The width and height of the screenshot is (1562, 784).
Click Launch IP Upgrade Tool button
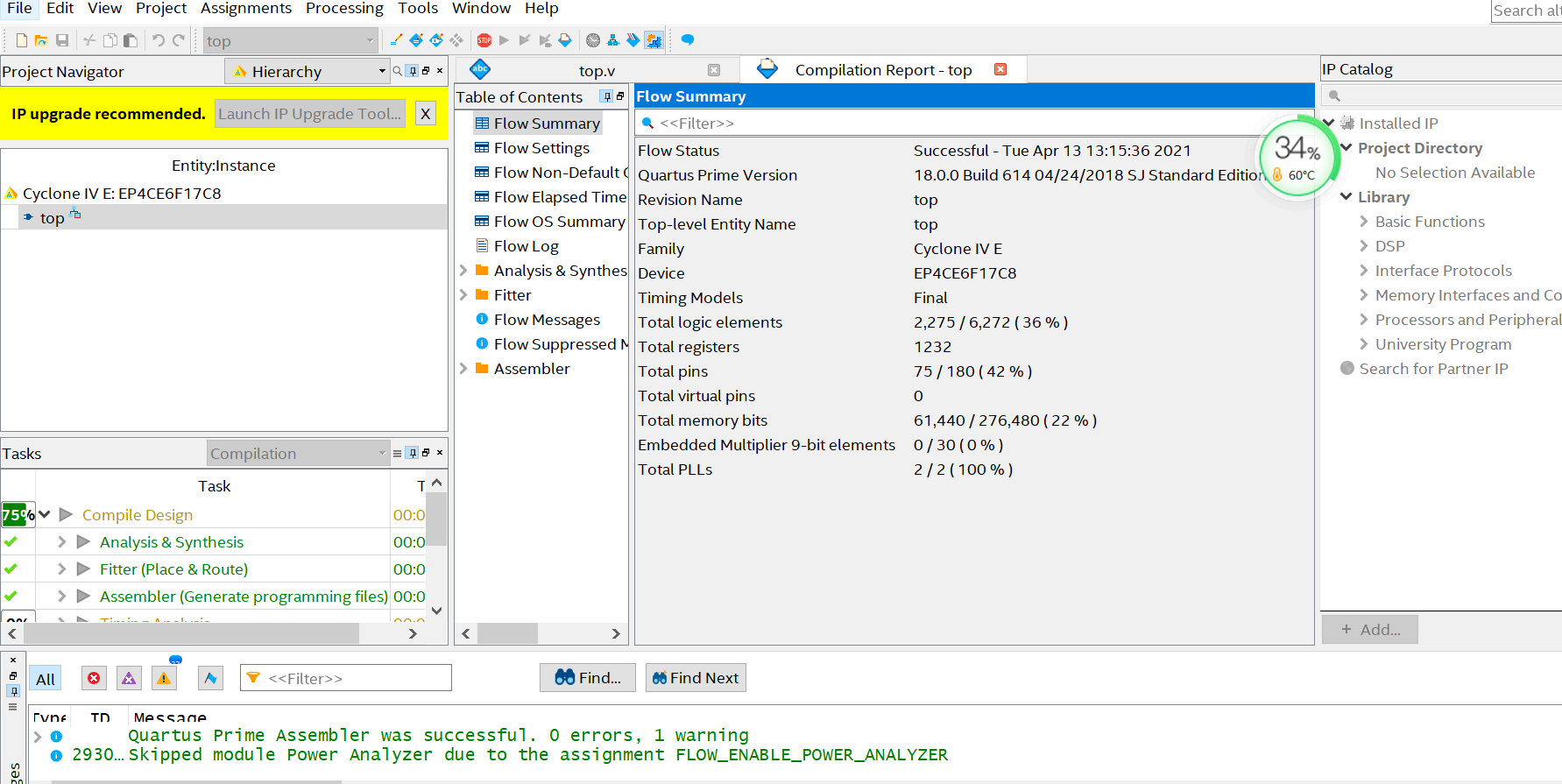pyautogui.click(x=310, y=114)
